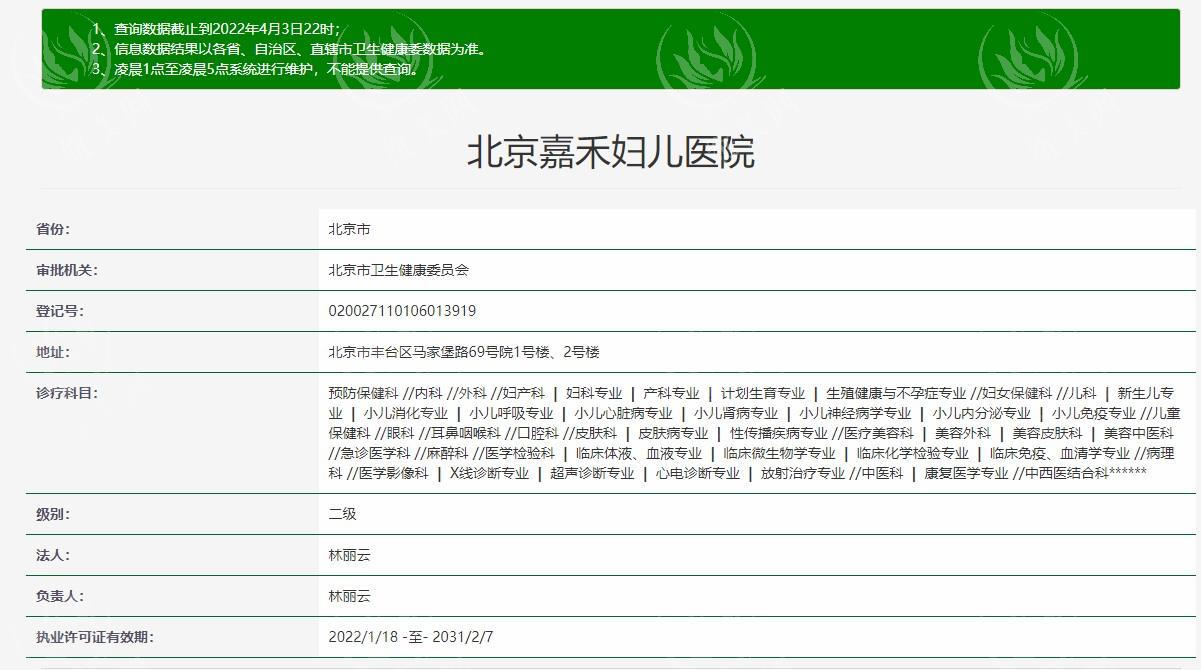Click notice line about 2022年4月3日22时 data cutoff
The height and width of the screenshot is (670, 1201).
(216, 28)
